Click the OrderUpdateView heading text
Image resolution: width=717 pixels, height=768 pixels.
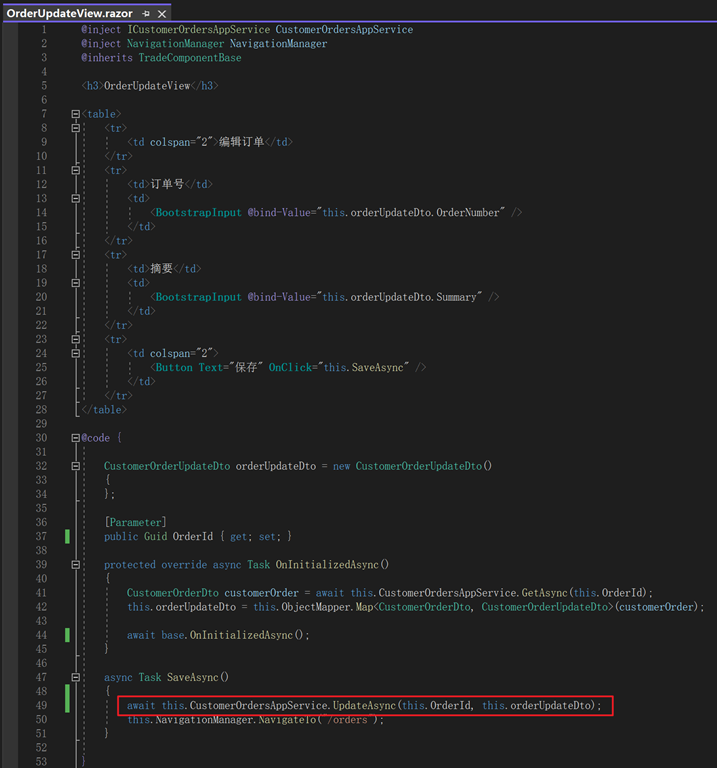click(x=147, y=86)
